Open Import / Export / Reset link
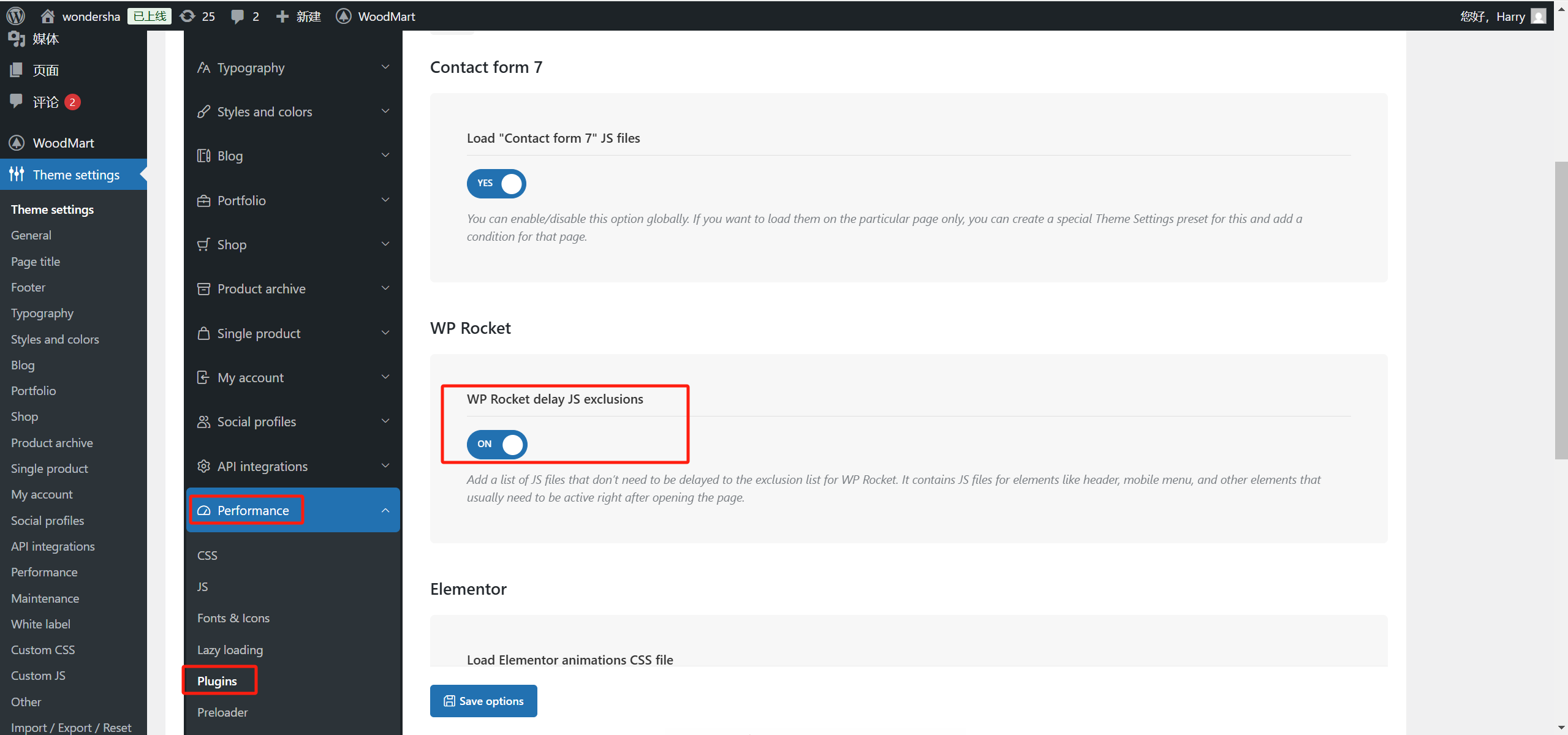This screenshot has height=735, width=1568. [x=71, y=728]
